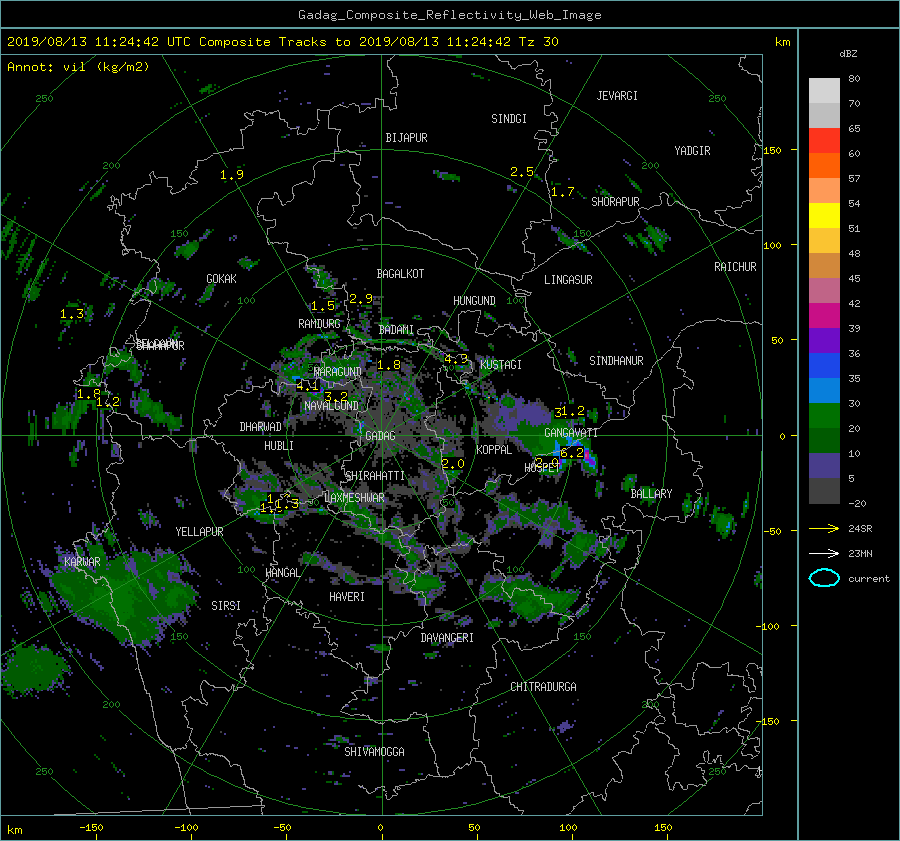Click the HANGAL city label
The height and width of the screenshot is (841, 900).
click(282, 573)
